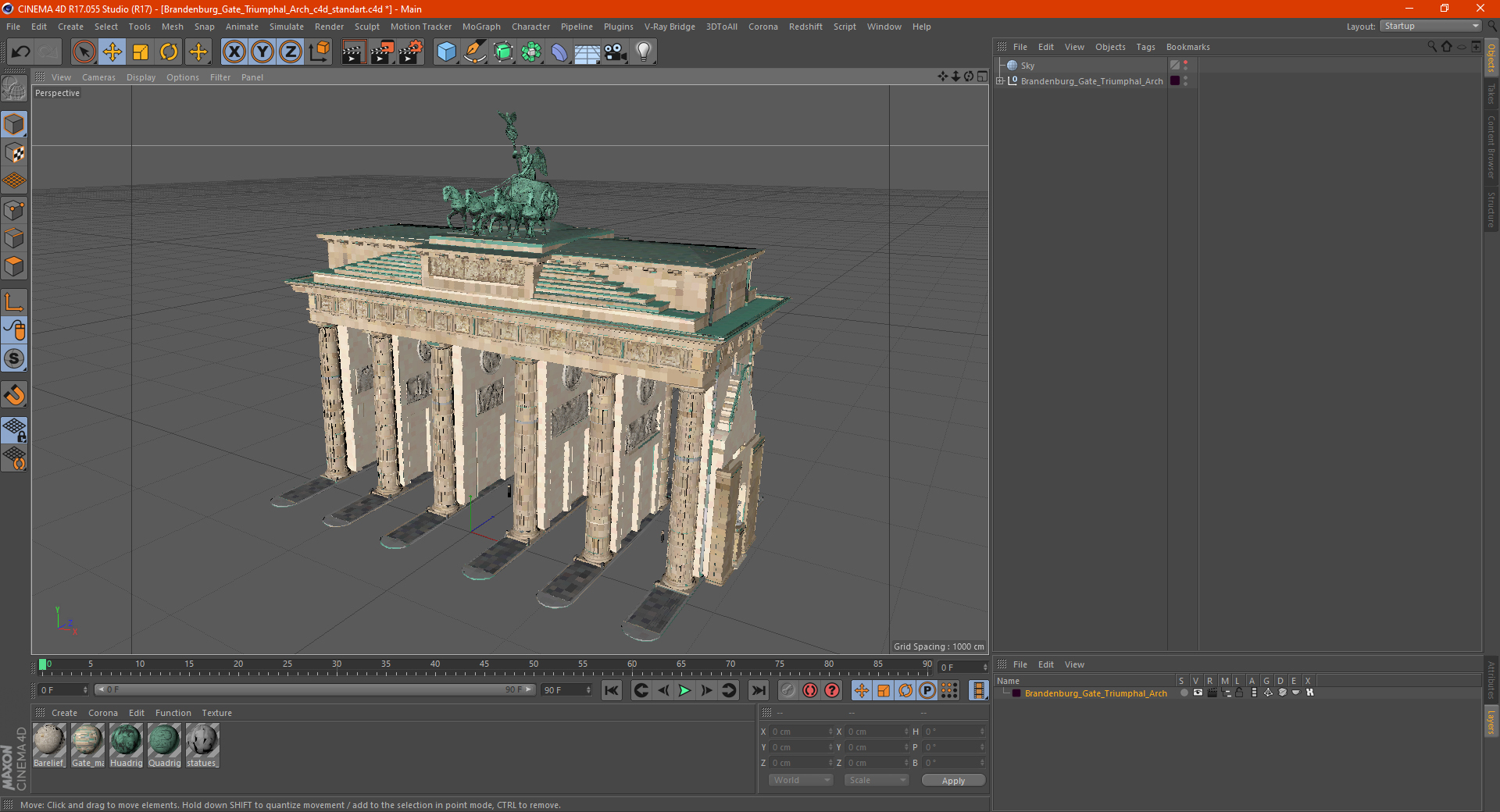Click the layer color swatch in Layers panel
1500x812 pixels.
coord(1016,693)
